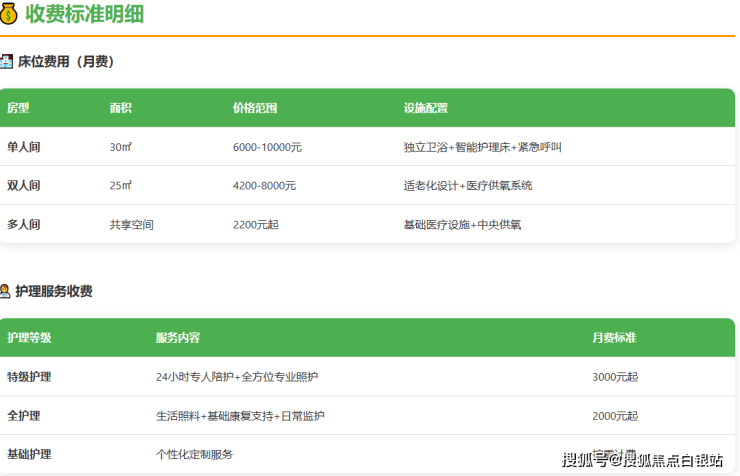Screen dimensions: 740x476
Task: Click the money bag icon beside 收费标准明细
Action: (x=9, y=13)
